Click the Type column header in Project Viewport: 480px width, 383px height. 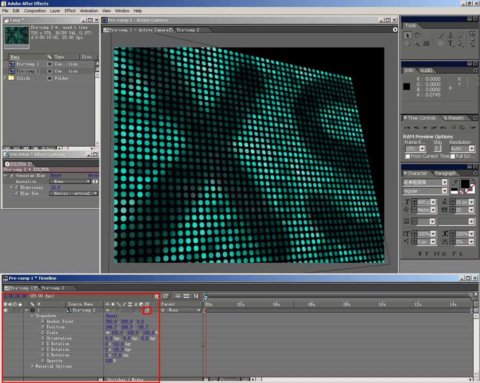tap(59, 57)
